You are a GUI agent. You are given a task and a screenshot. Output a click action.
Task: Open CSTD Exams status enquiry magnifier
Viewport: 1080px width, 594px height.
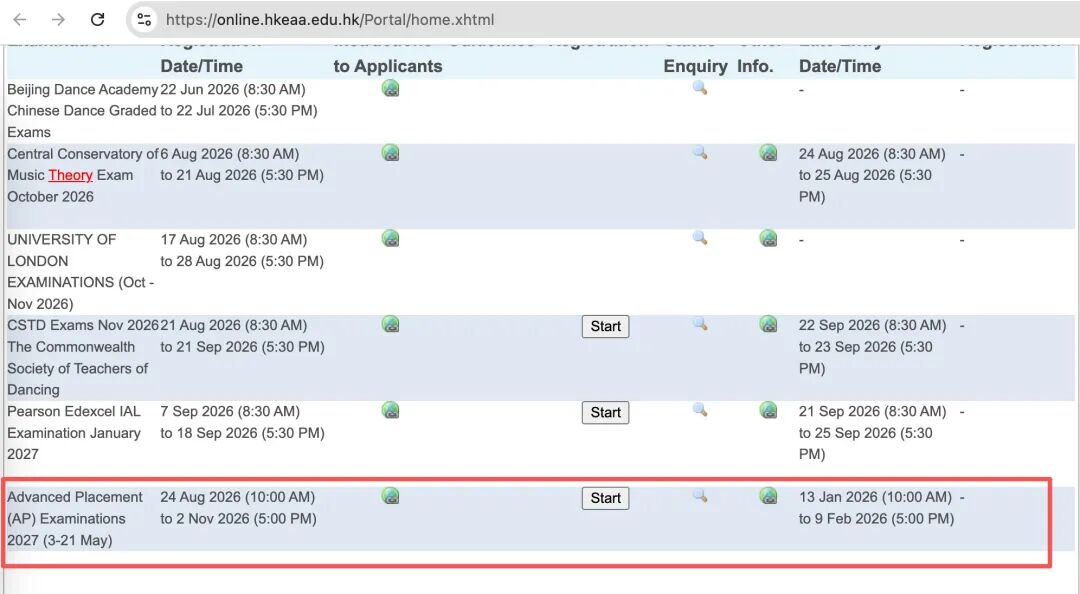coord(700,323)
